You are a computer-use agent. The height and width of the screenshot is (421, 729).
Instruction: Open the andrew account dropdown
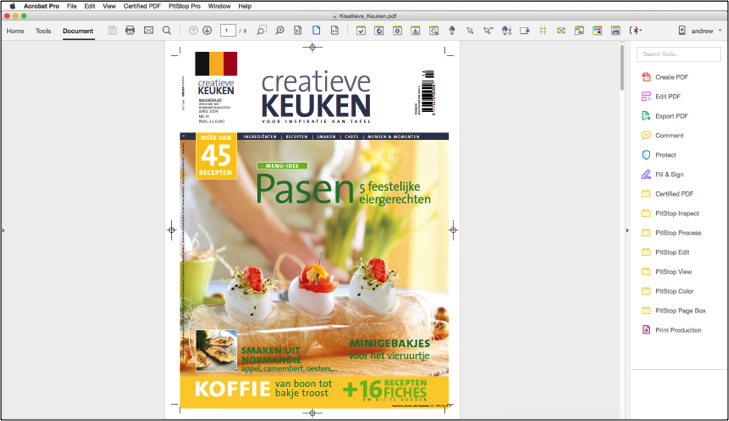point(706,31)
